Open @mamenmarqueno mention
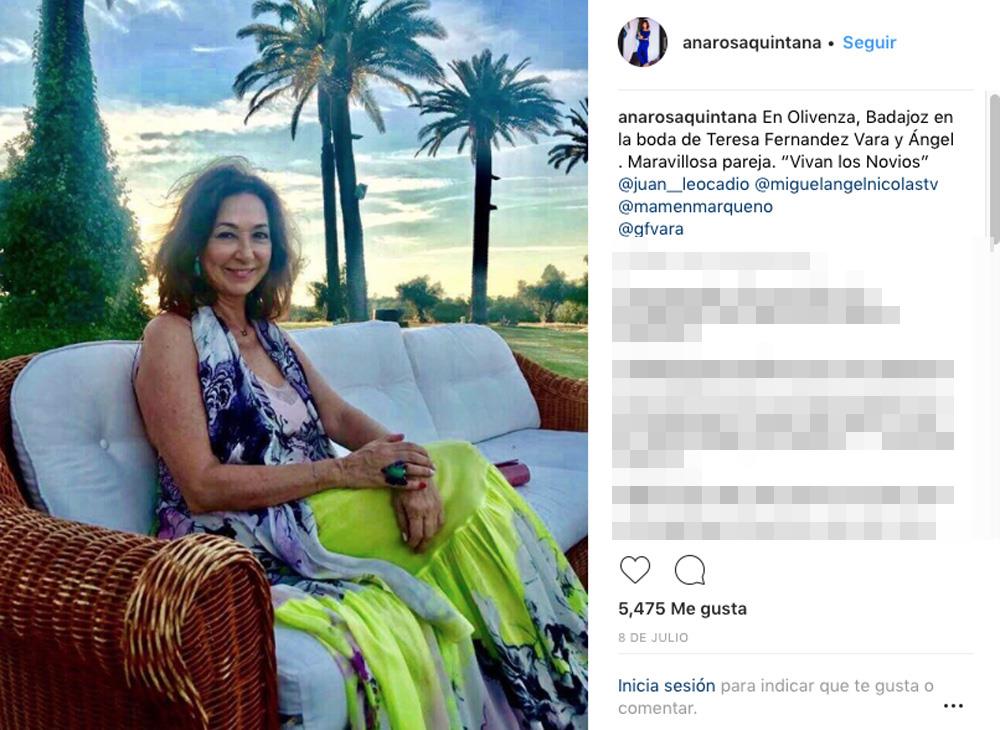The height and width of the screenshot is (730, 1000). (x=695, y=207)
